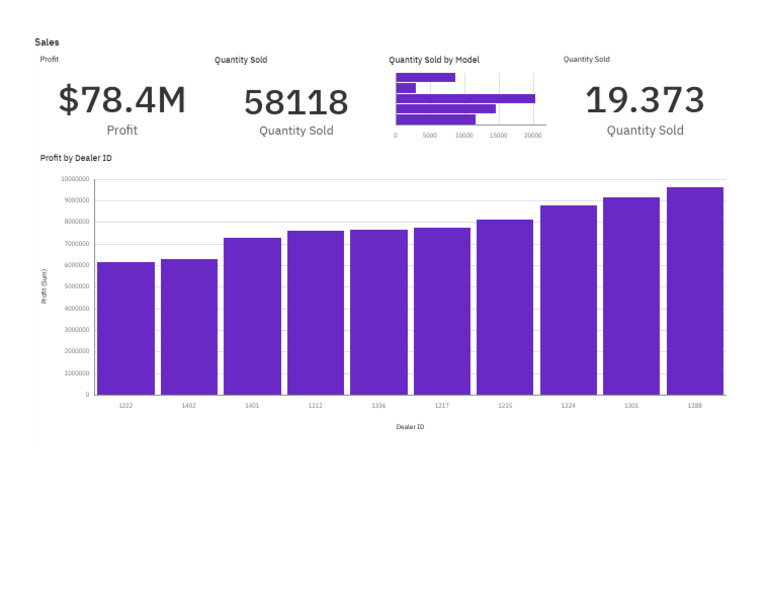Select the bar for Dealer ID 1224
Viewport: 768px width, 594px height.
pos(568,300)
